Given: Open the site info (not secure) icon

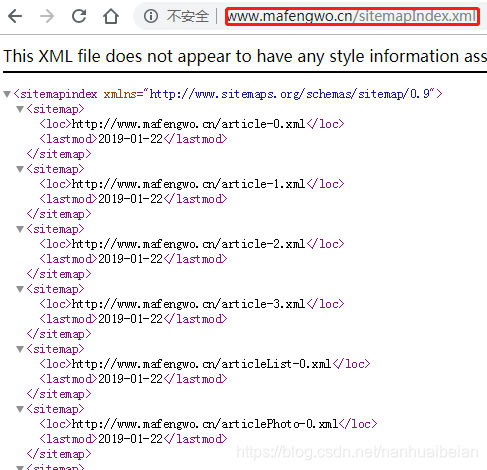Looking at the screenshot, I should click(x=151, y=16).
